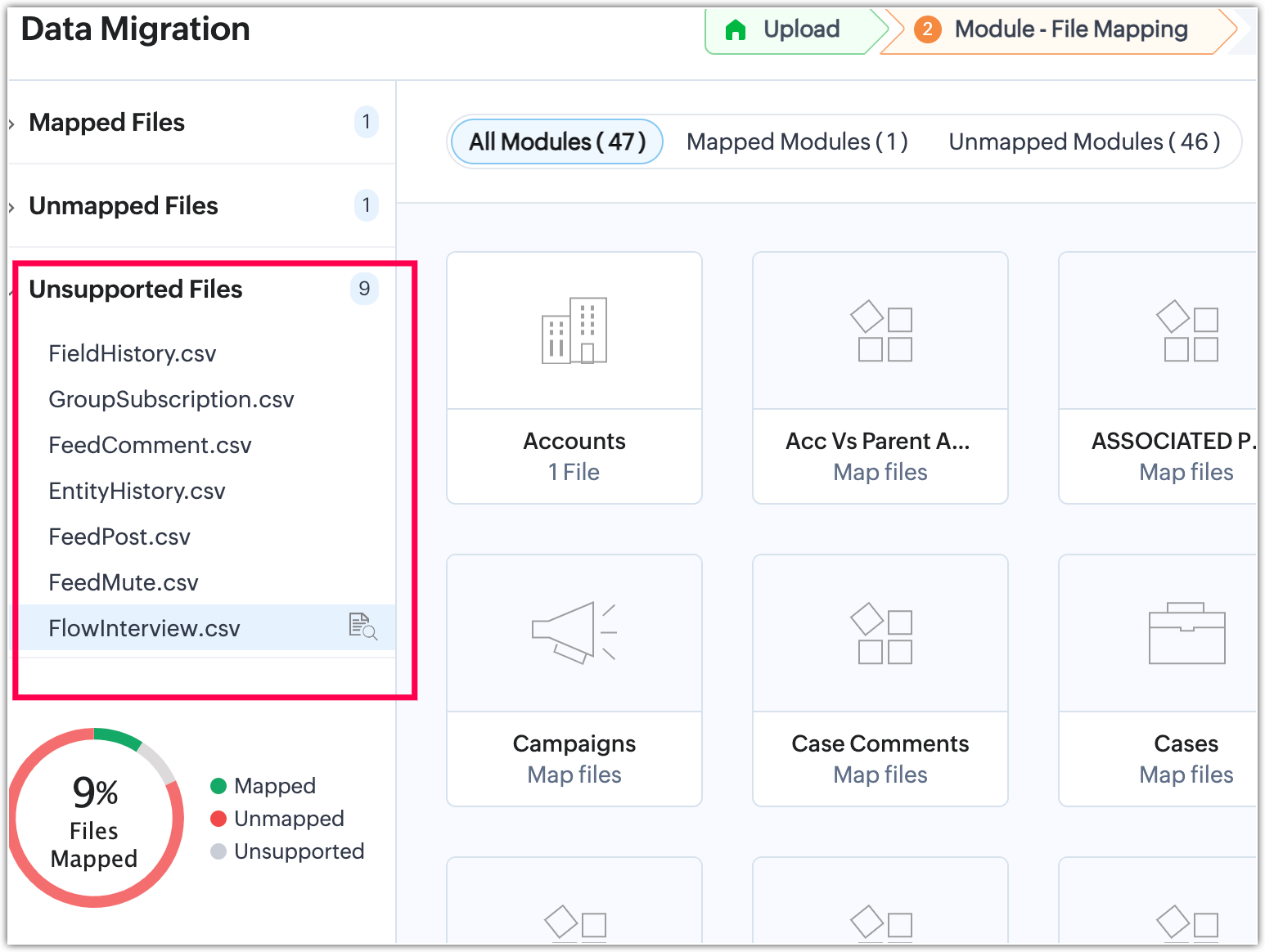The image size is (1265, 952).
Task: Click Map files under Case Comments
Action: [880, 775]
